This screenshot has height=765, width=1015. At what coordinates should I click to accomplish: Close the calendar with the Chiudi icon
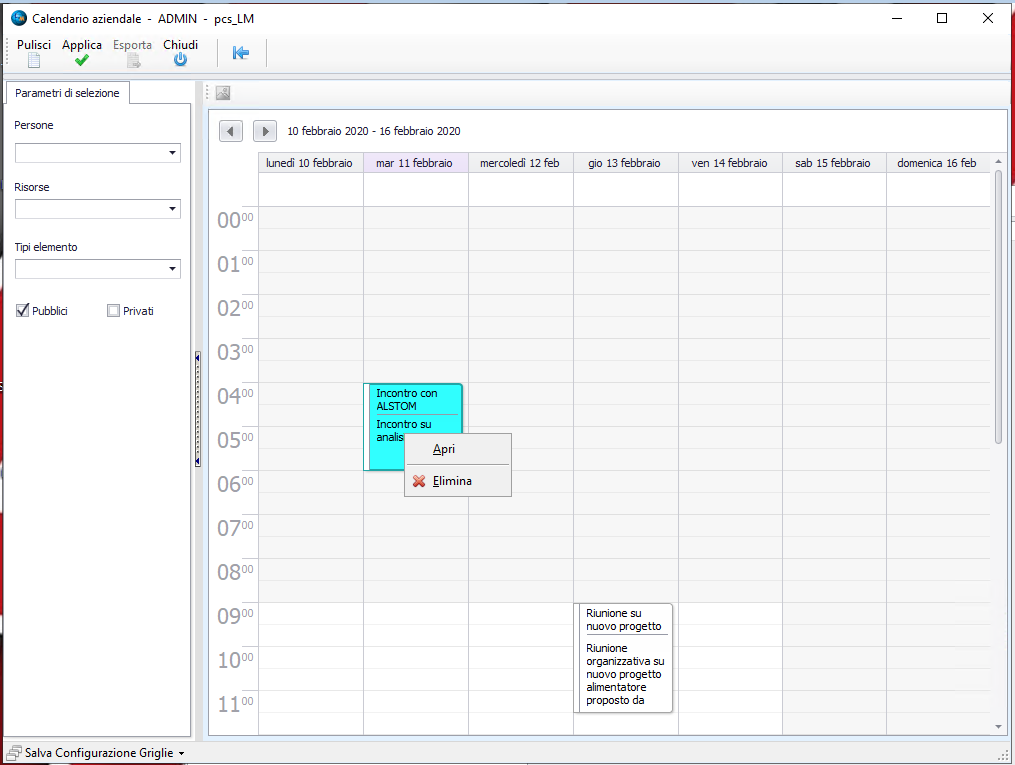(x=180, y=60)
